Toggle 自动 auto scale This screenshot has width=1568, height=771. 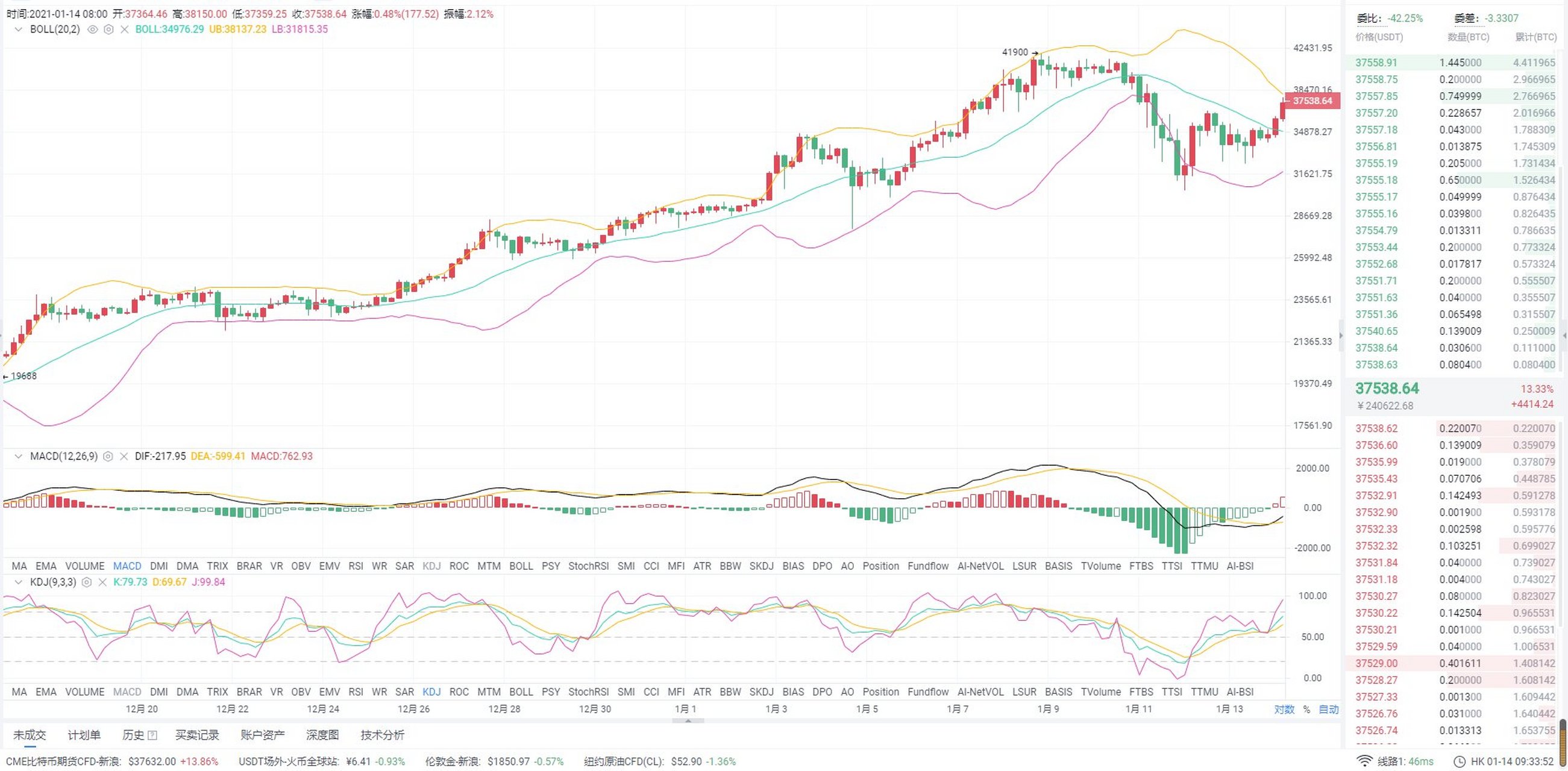point(1329,710)
